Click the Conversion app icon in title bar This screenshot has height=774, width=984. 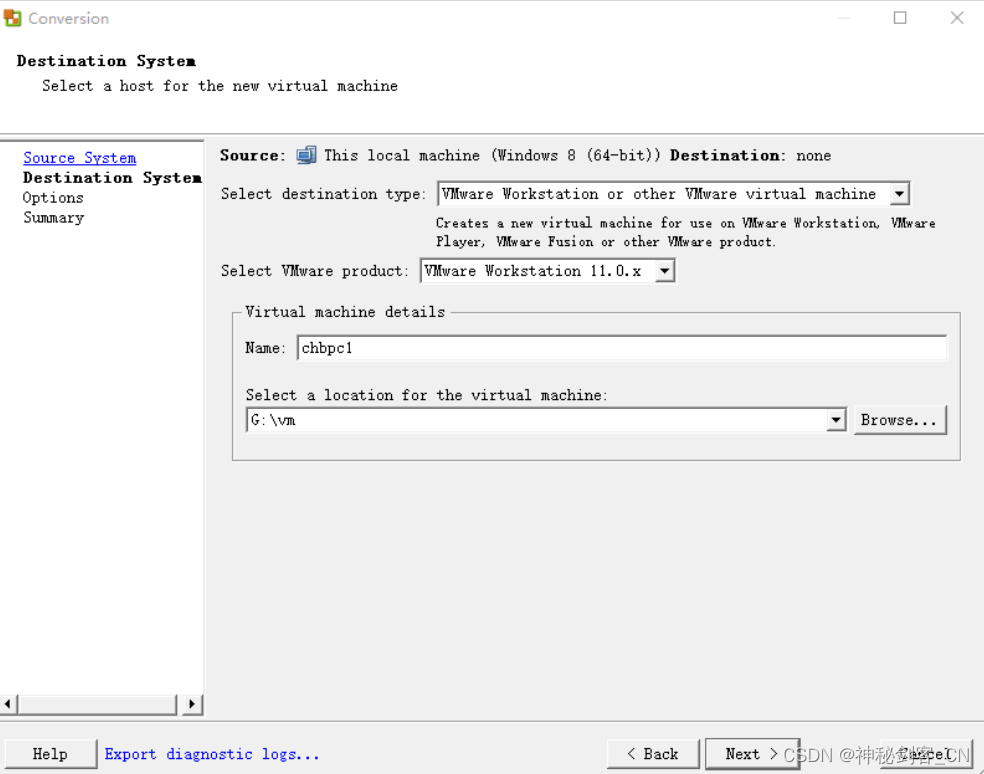(12, 18)
